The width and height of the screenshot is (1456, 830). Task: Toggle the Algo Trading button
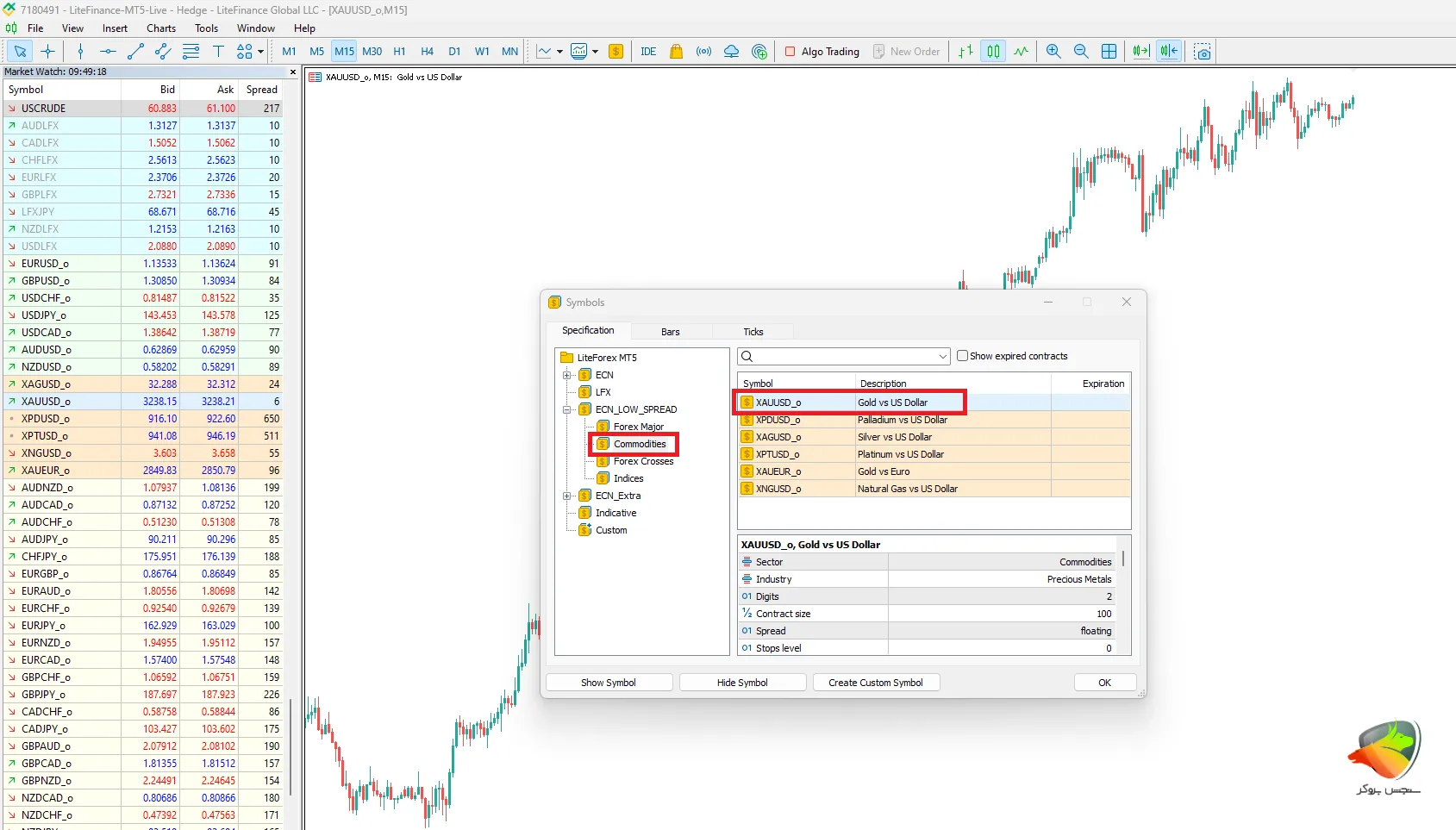point(822,52)
